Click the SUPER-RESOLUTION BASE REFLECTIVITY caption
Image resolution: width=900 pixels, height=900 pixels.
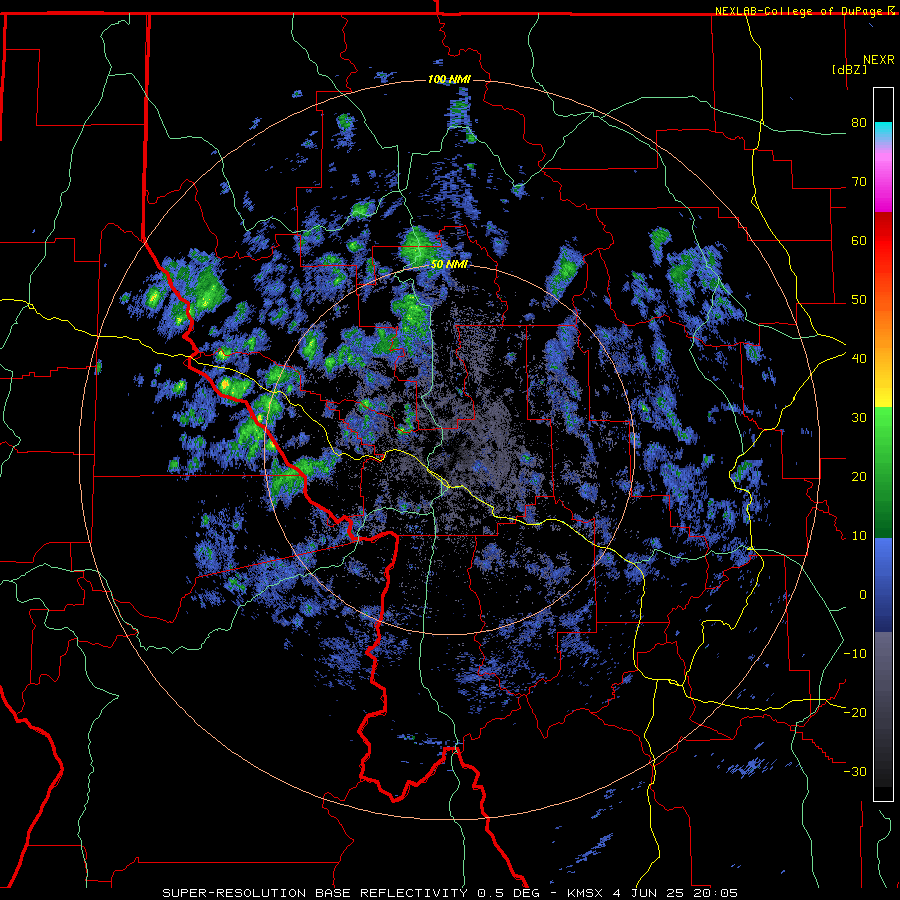(x=314, y=893)
